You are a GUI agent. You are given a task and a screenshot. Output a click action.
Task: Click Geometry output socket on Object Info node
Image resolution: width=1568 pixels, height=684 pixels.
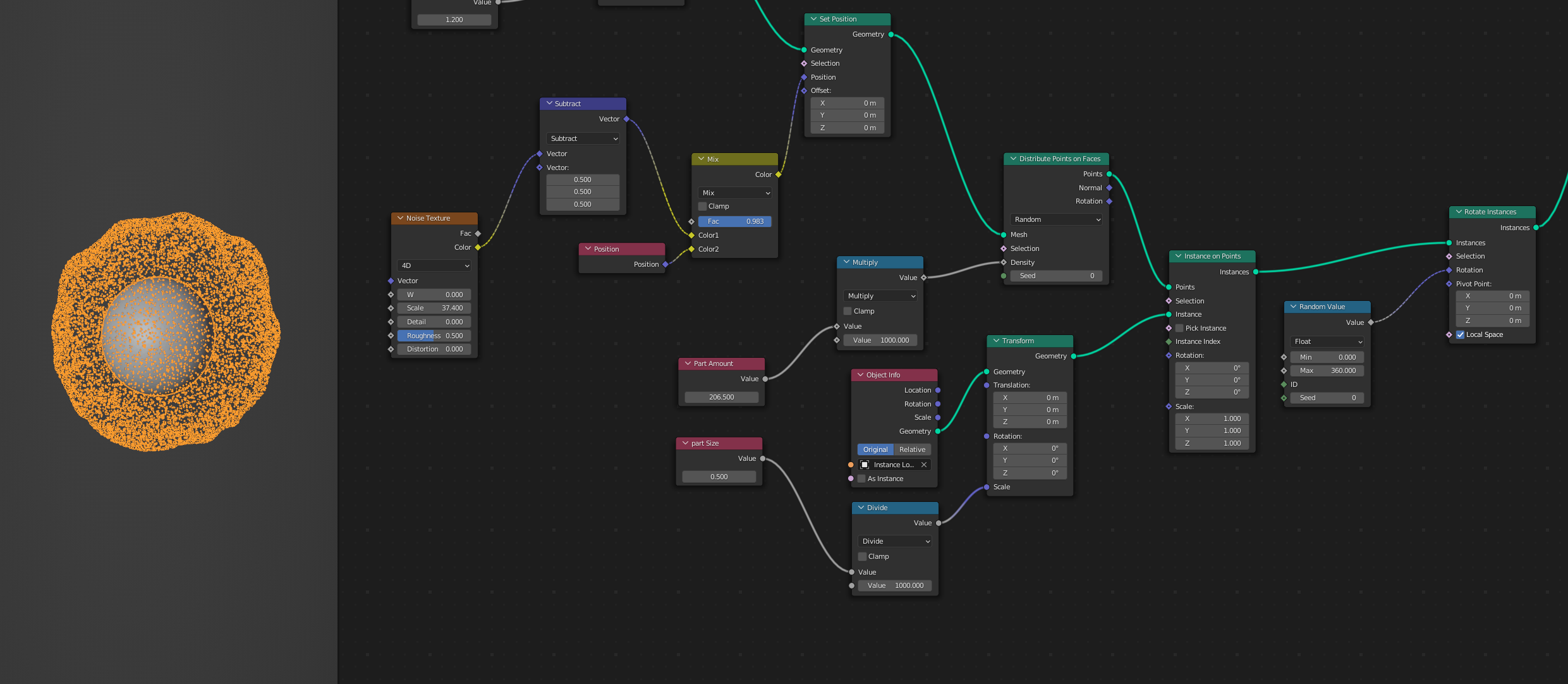pos(938,431)
